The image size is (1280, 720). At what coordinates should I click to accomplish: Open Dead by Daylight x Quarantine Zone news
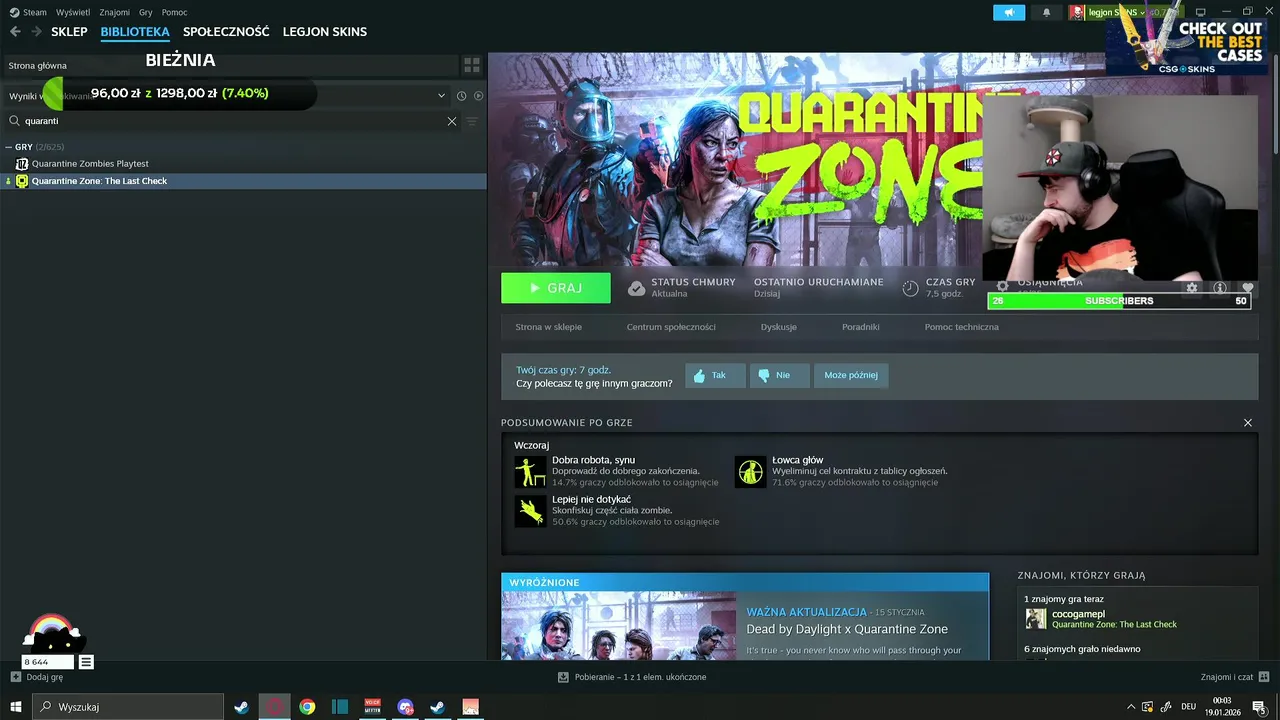[847, 629]
